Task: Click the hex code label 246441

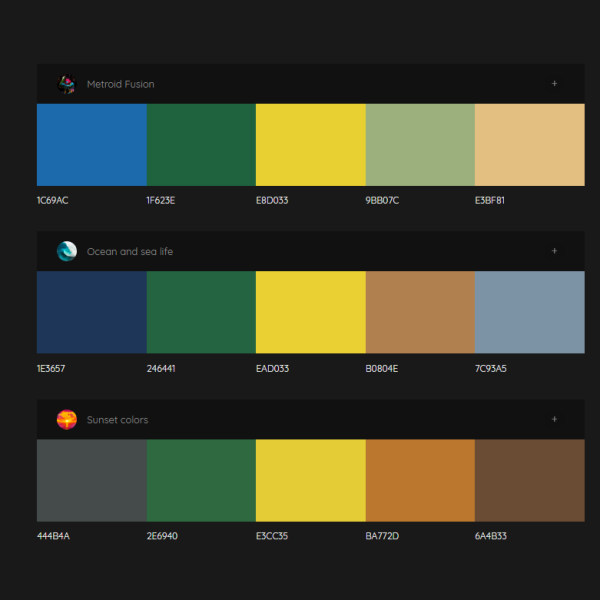Action: 161,369
